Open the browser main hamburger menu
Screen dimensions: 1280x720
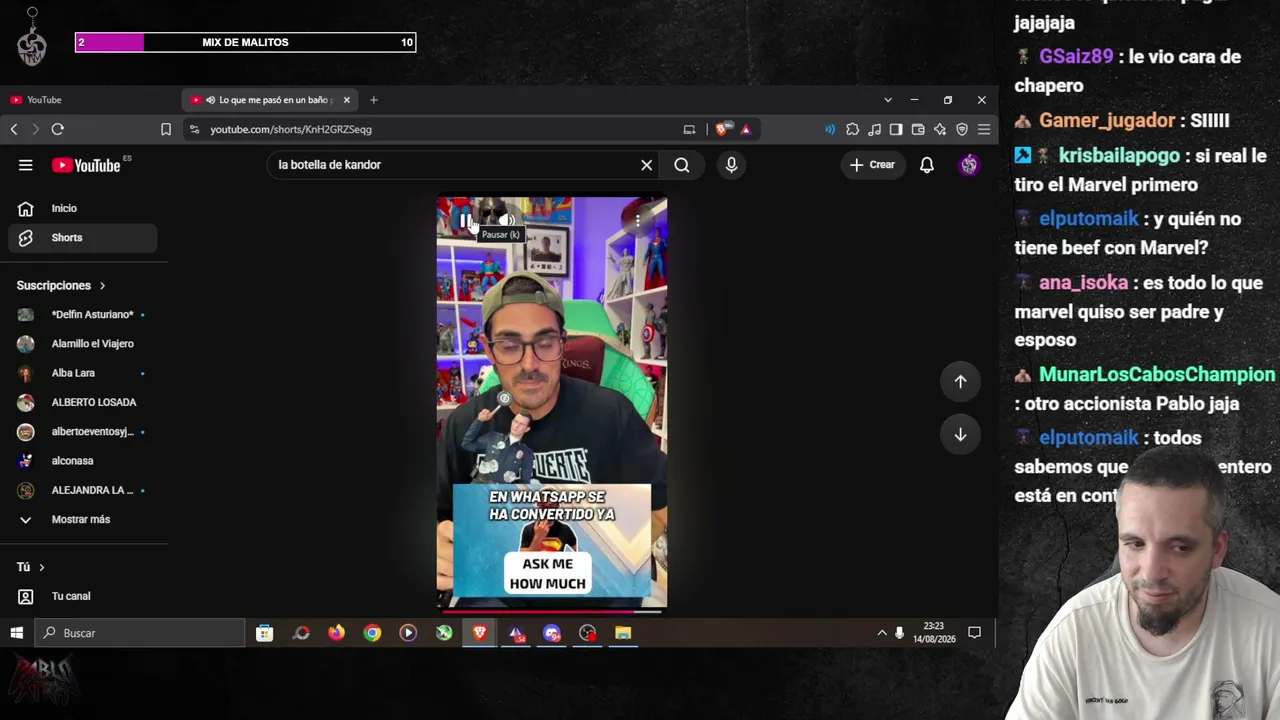coord(984,129)
